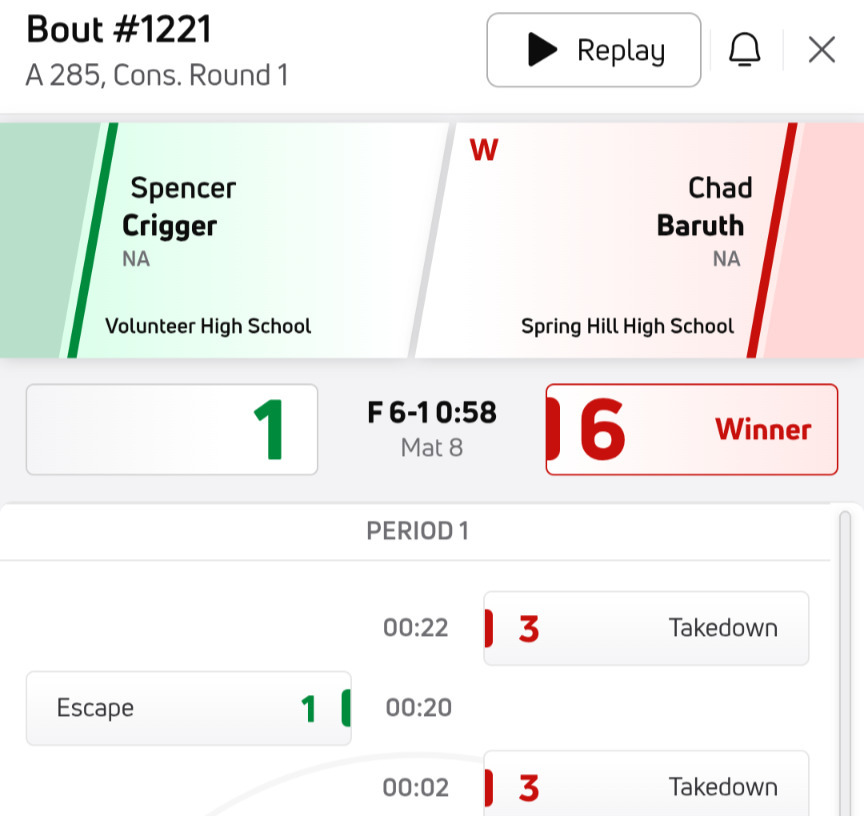Click the Mat 8 label
This screenshot has height=816, width=864.
(432, 447)
